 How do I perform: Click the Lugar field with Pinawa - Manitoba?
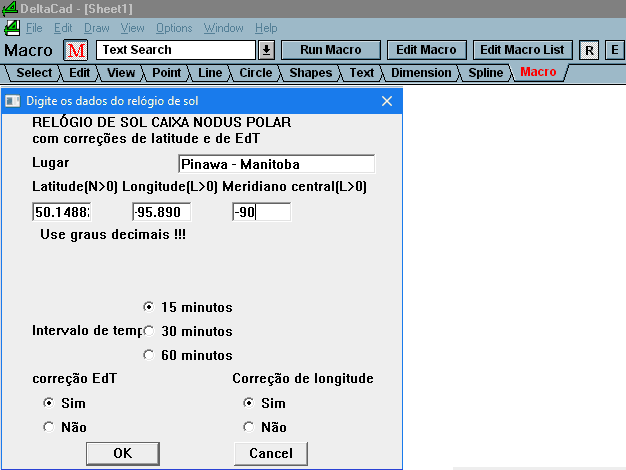(x=276, y=164)
